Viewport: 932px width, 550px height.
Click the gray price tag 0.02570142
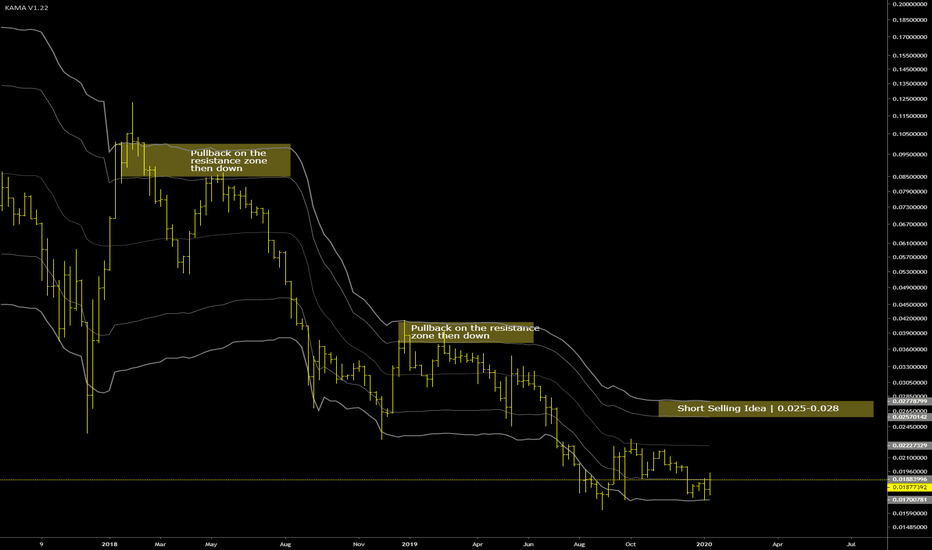908,417
